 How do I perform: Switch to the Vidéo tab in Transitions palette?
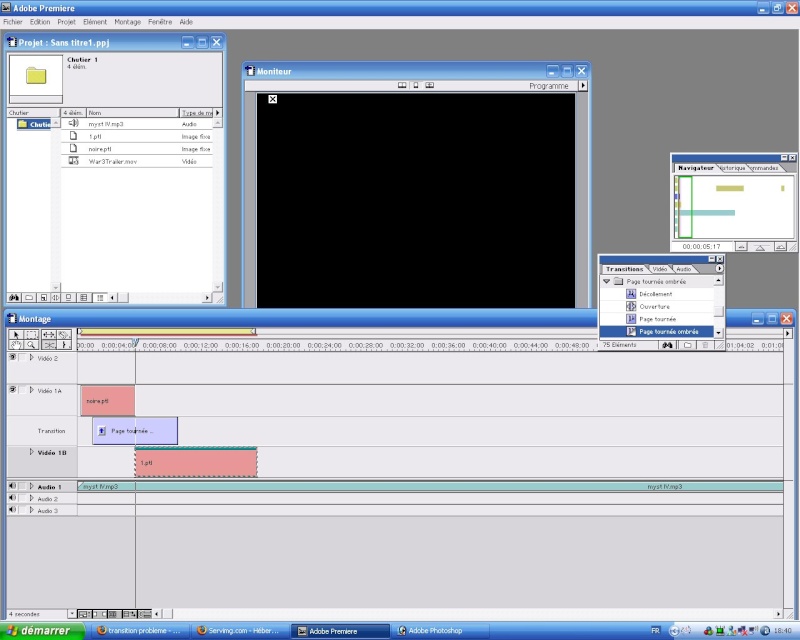pyautogui.click(x=660, y=269)
